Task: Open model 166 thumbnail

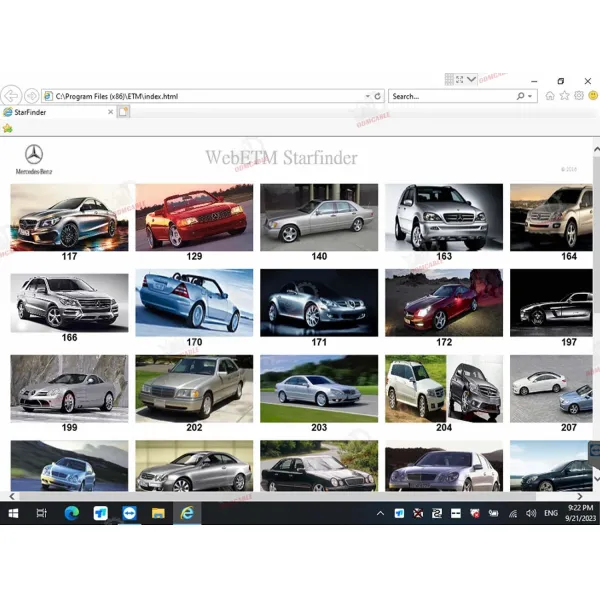Action: 69,303
